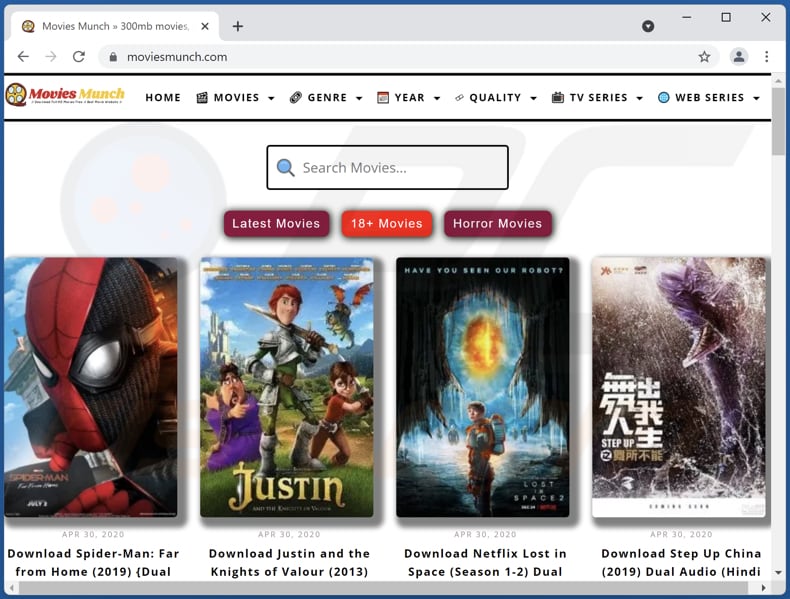Click the APR 30, 2020 date under Spider-Man
Screen dimensions: 790x599
point(93,534)
